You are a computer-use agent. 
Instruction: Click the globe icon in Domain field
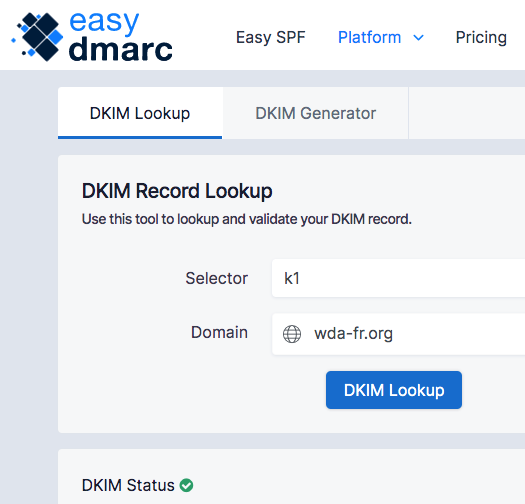click(292, 334)
